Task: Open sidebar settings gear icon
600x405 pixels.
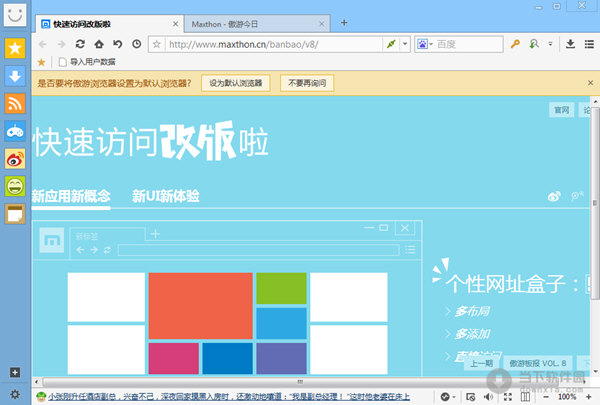Action: click(x=15, y=394)
